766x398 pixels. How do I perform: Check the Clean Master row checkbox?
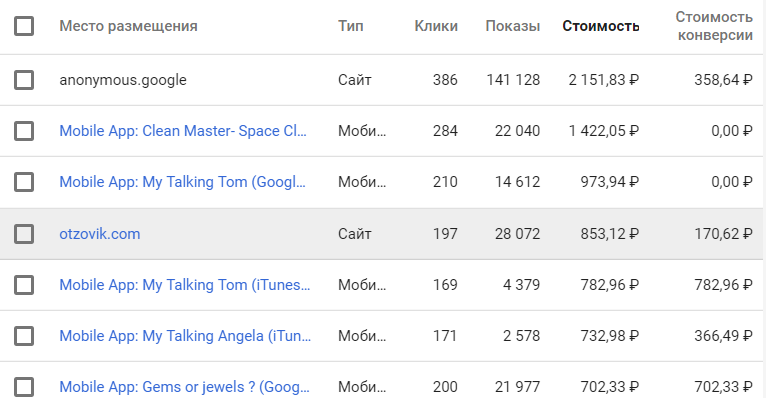click(x=24, y=131)
